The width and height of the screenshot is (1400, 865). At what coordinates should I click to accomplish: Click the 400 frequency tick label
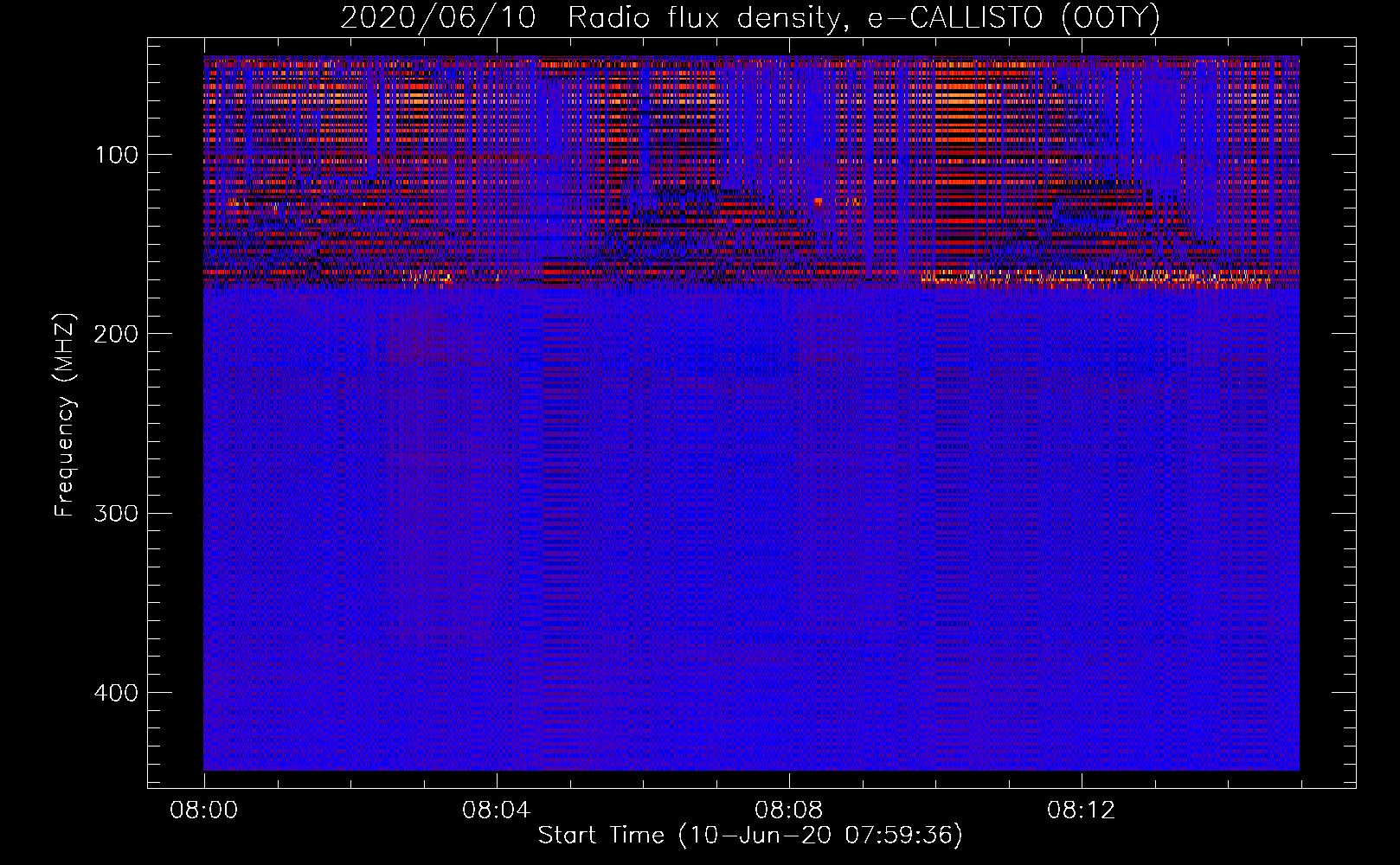115,694
